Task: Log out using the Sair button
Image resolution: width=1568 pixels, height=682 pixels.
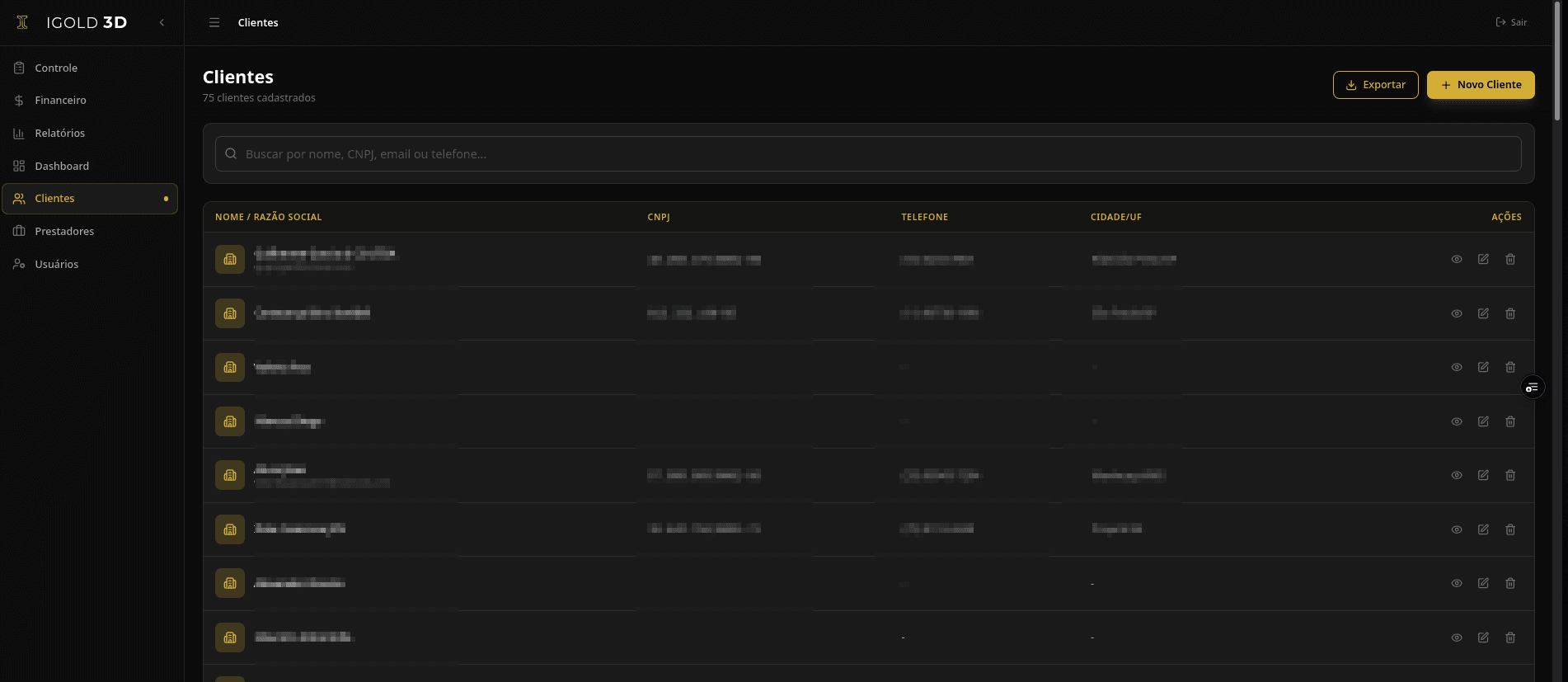Action: coord(1511,22)
